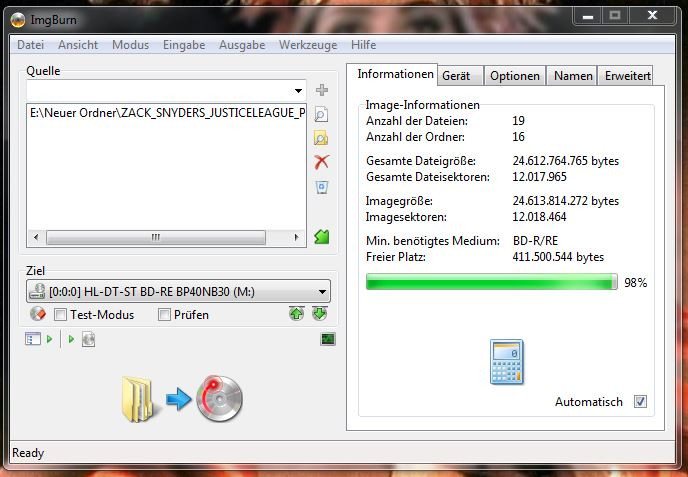The height and width of the screenshot is (477, 688).
Task: Browse for a file with the magnifier icon
Action: (321, 115)
